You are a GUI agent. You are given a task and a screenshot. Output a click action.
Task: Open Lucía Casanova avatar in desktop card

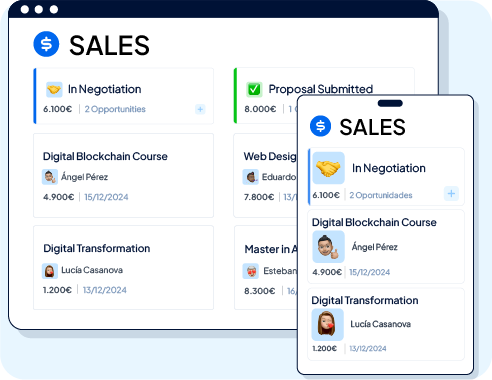pos(50,271)
